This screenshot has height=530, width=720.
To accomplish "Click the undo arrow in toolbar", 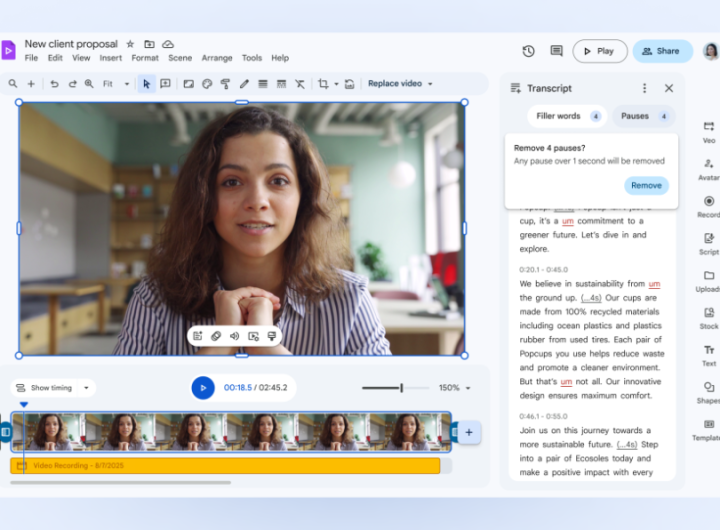I will point(54,84).
